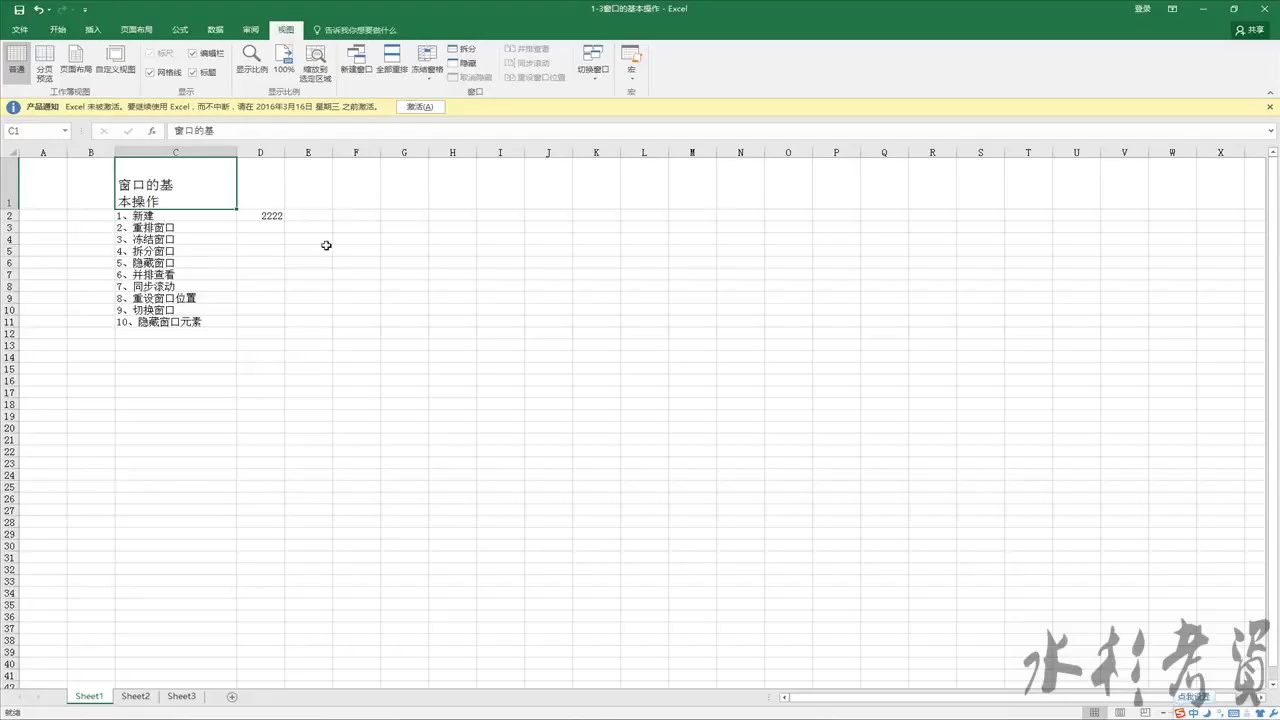
Task: Switch to 分页预览 page break preview
Action: click(x=45, y=63)
